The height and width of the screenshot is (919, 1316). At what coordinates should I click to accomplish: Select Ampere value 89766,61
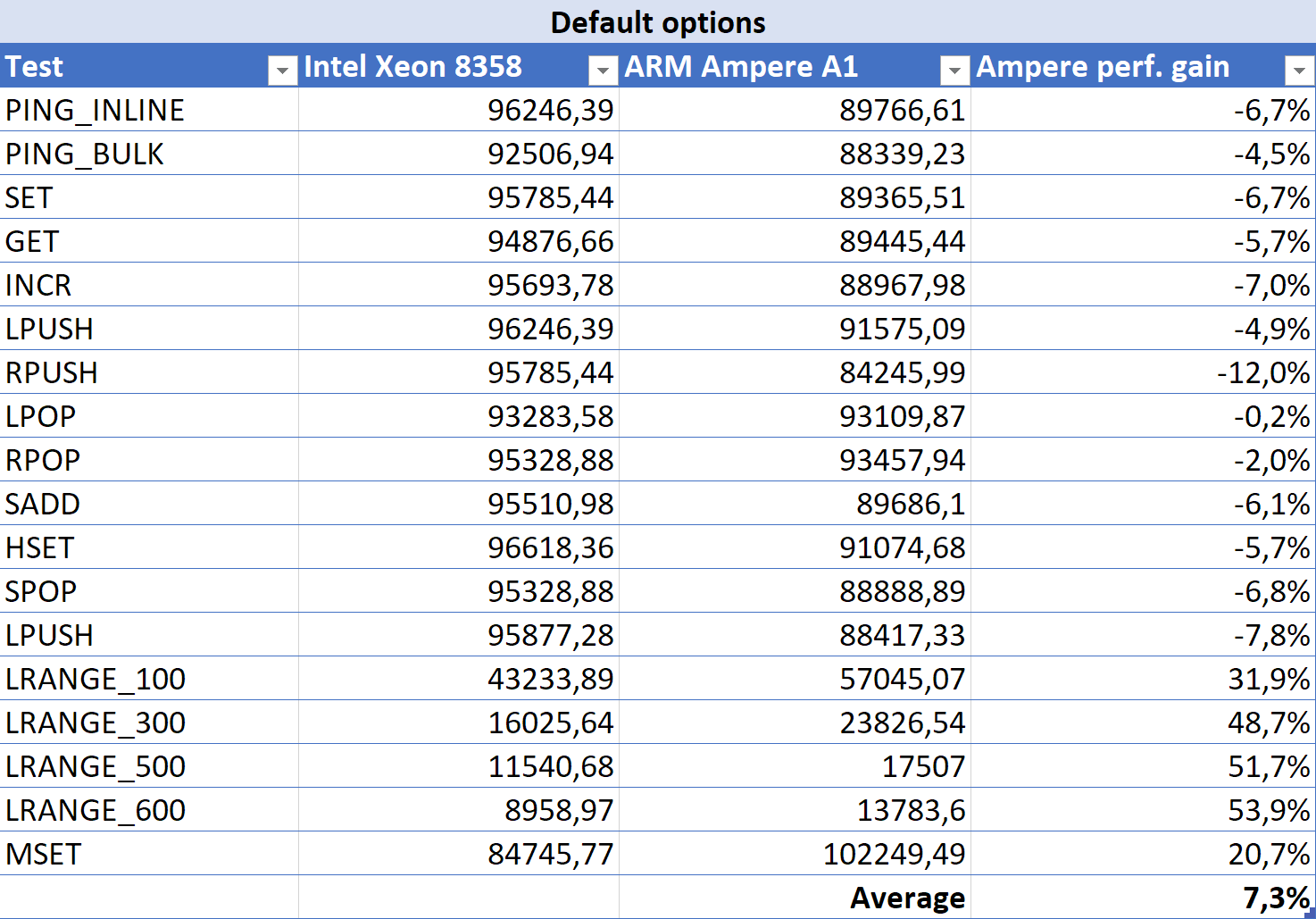point(795,110)
